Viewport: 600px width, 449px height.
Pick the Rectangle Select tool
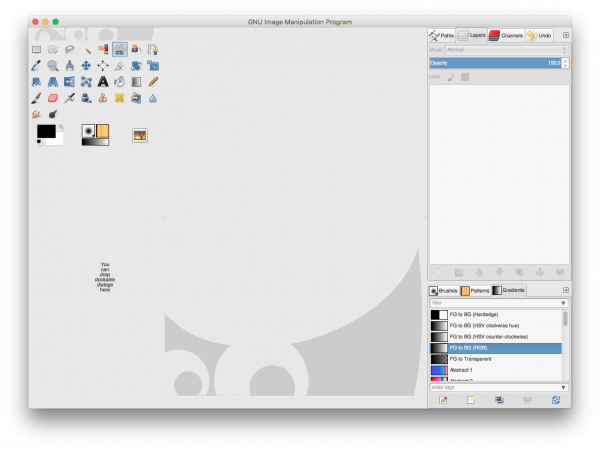[x=36, y=49]
